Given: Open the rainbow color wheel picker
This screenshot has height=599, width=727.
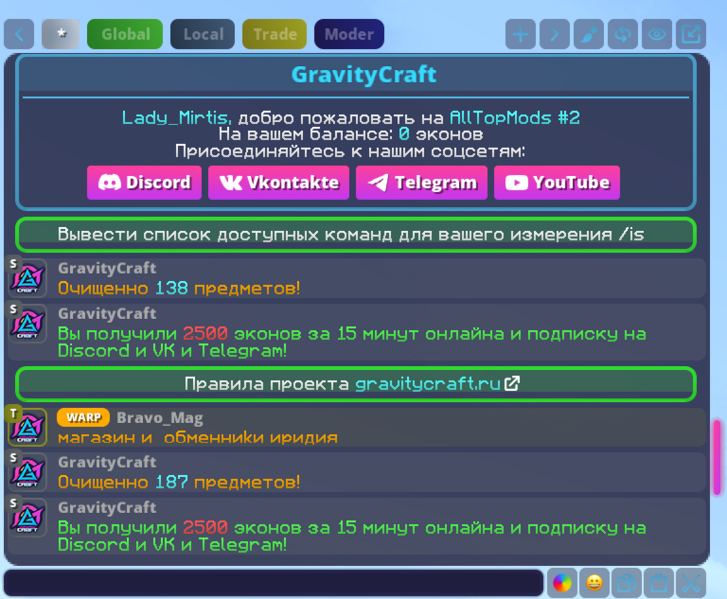Looking at the screenshot, I should click(562, 583).
